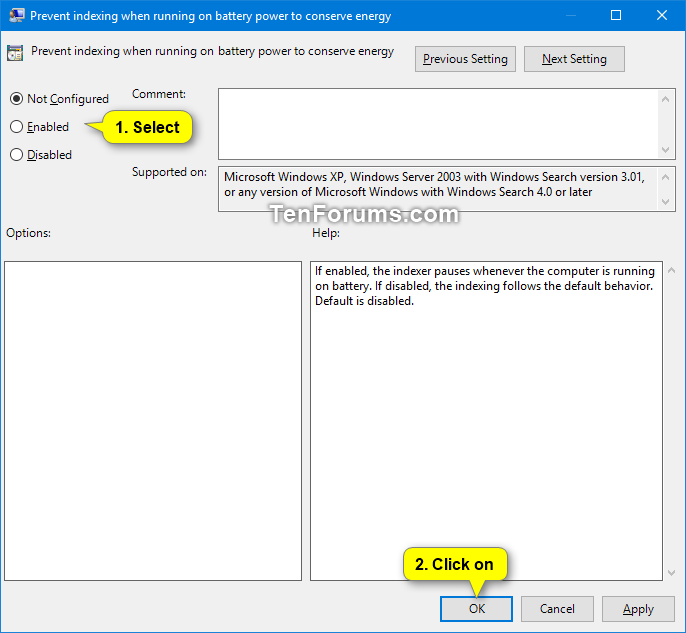Close the window with the X button

pyautogui.click(x=662, y=15)
